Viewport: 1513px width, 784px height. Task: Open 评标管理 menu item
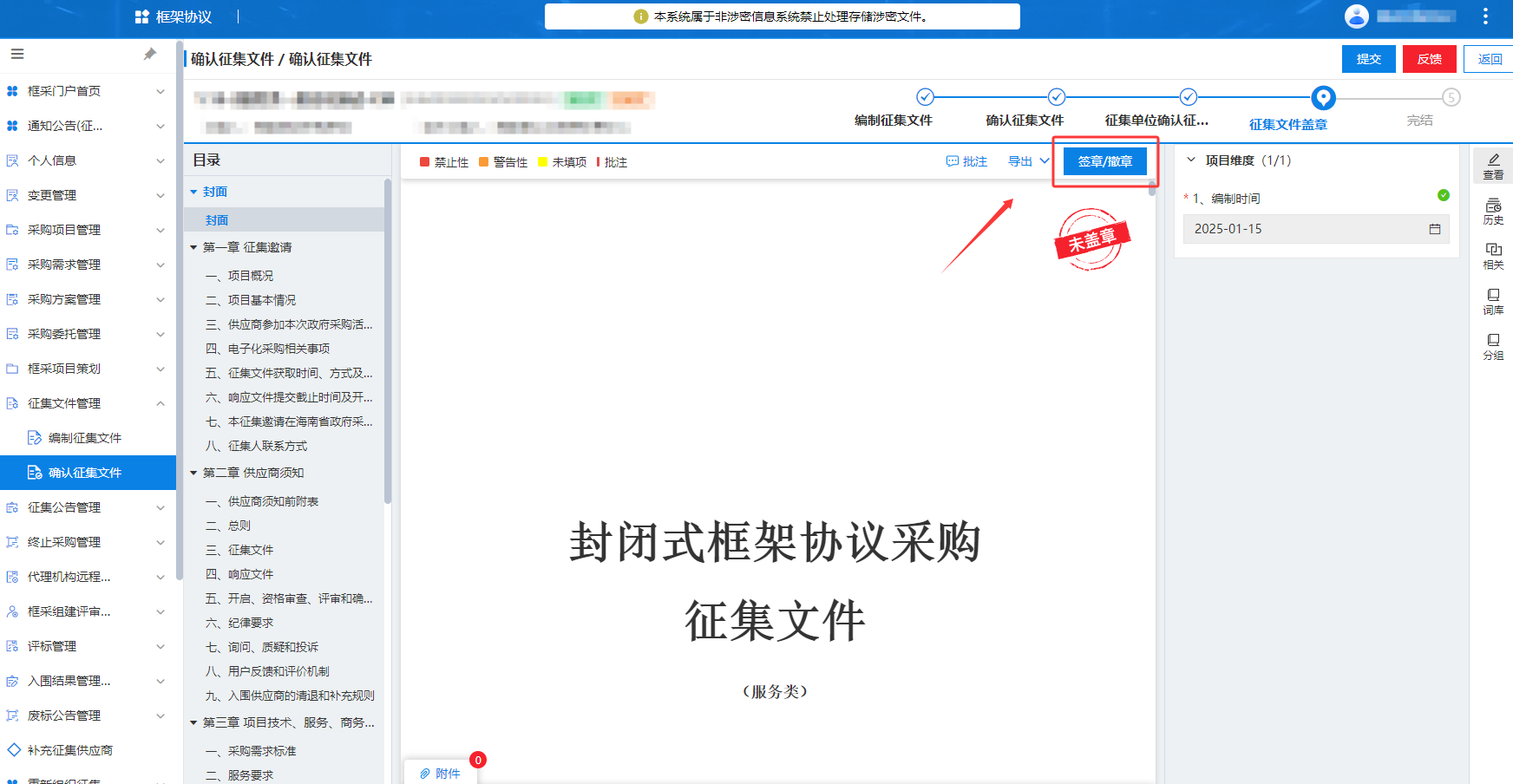click(88, 646)
